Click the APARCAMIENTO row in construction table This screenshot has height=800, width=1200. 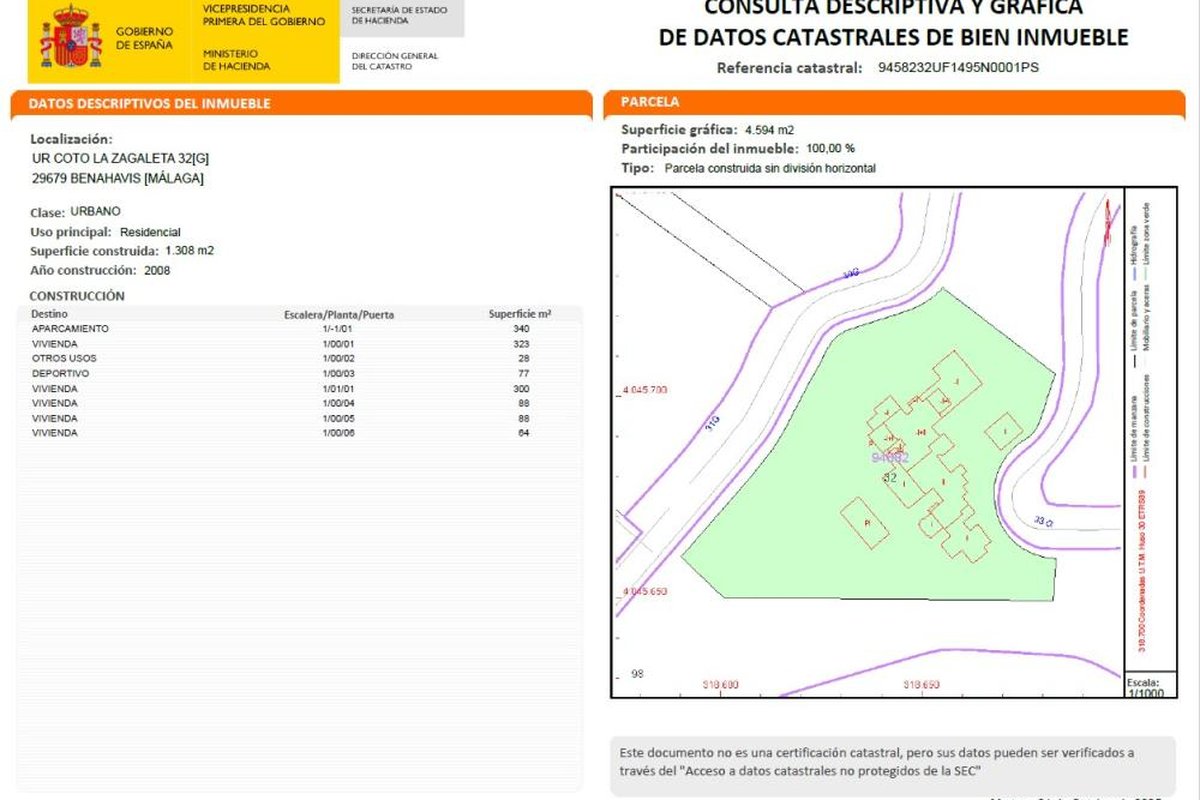pyautogui.click(x=70, y=329)
